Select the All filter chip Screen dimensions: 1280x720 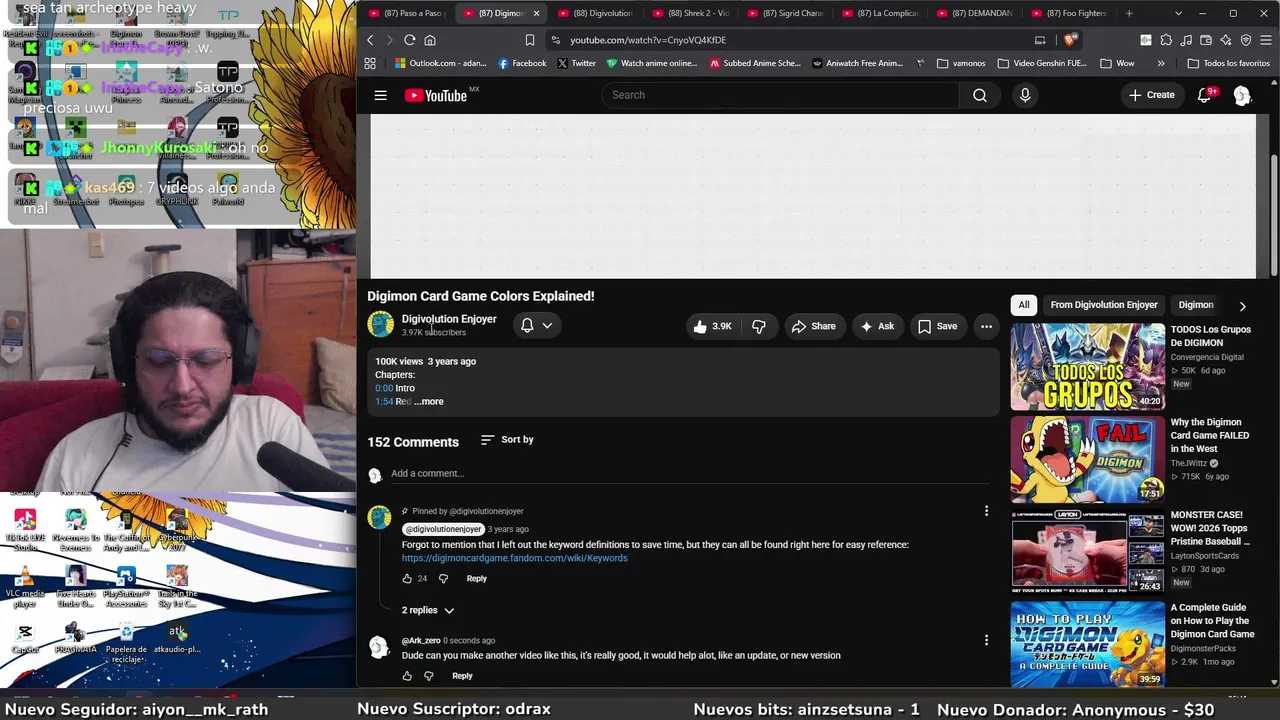(x=1024, y=305)
